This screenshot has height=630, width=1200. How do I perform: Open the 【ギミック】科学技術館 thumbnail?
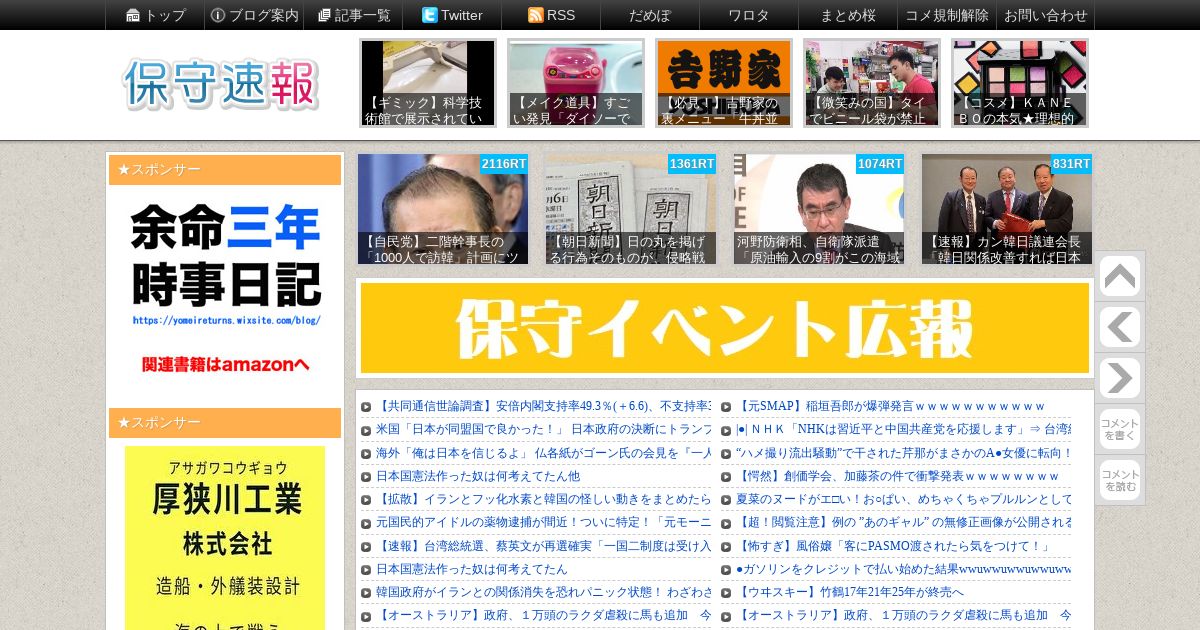click(x=428, y=83)
